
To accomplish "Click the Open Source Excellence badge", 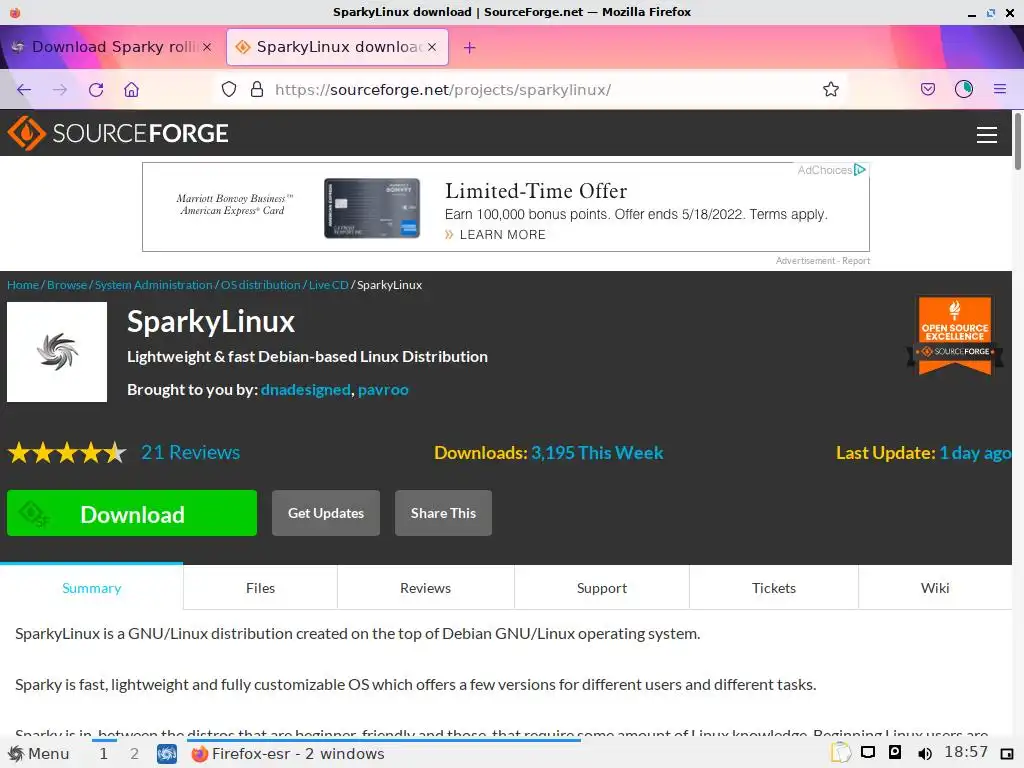I will tap(955, 336).
